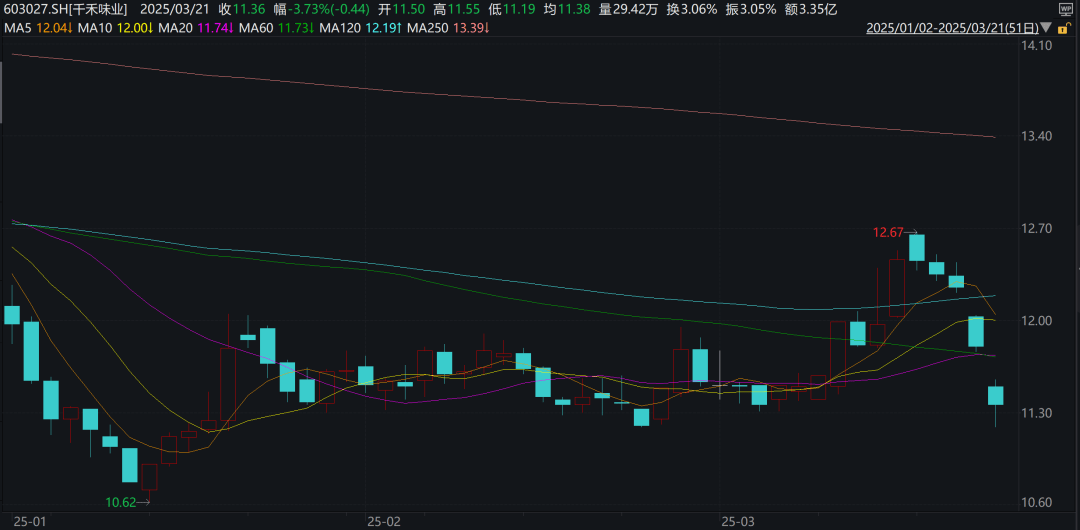Click the 10.62 low price marker
The height and width of the screenshot is (530, 1080).
pos(120,501)
